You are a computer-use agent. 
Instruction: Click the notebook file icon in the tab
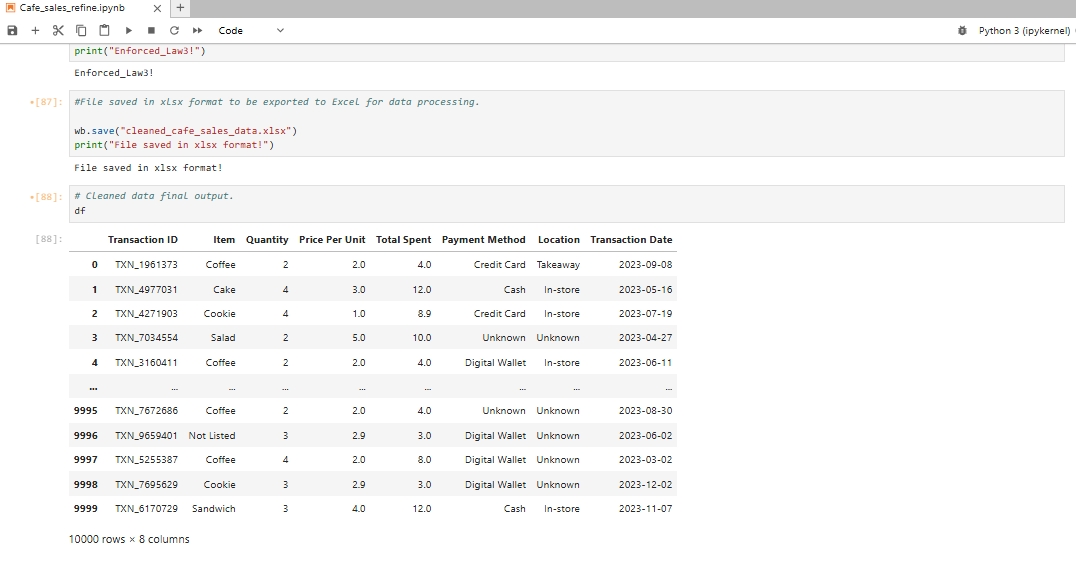click(10, 8)
